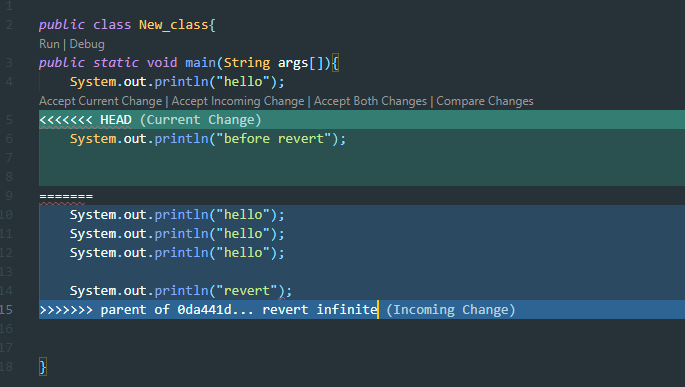This screenshot has height=387, width=685.
Task: Click the class name New_class
Action: (x=173, y=25)
